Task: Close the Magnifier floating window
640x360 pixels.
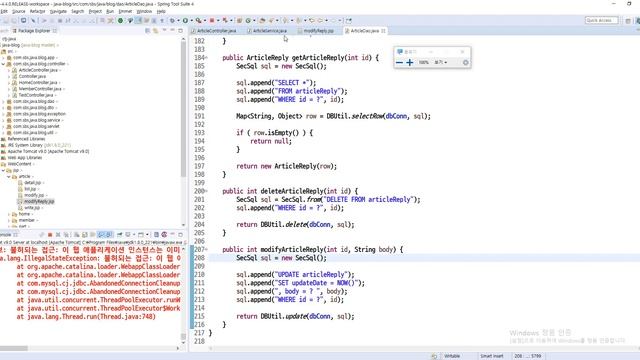Action: tap(462, 52)
